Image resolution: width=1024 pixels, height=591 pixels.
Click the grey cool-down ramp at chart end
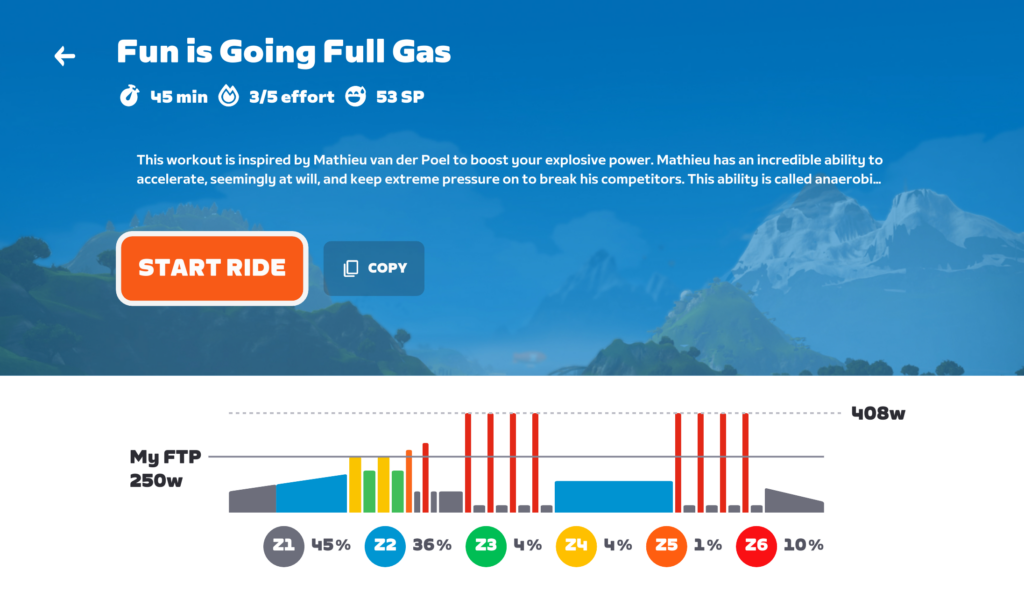click(x=794, y=501)
